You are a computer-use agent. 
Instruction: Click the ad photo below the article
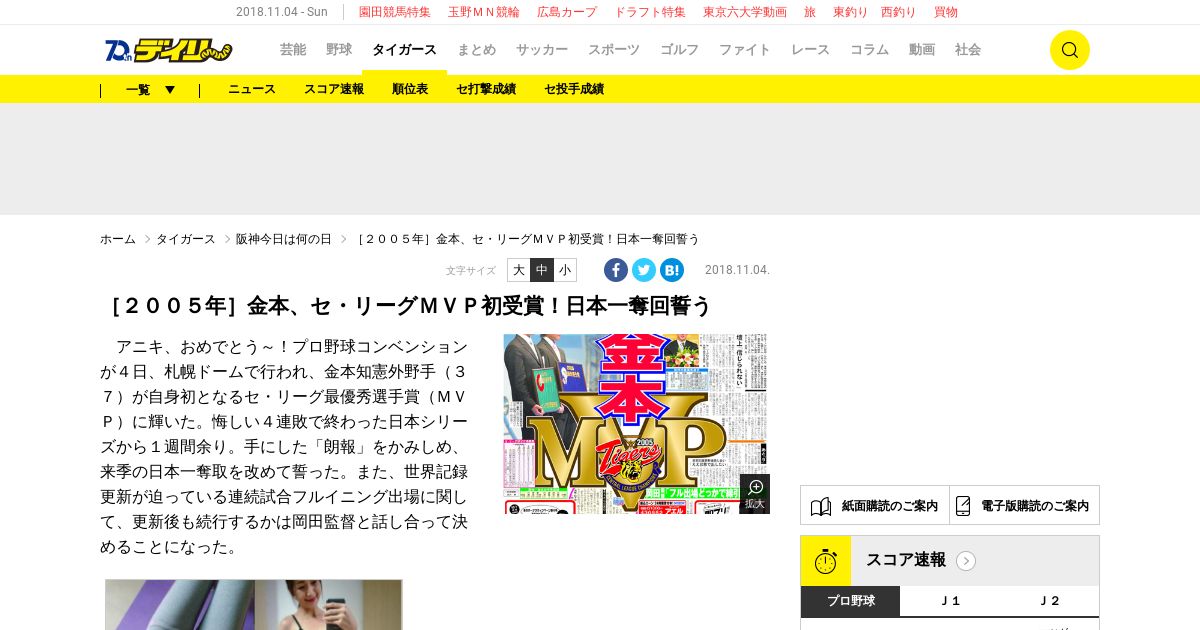pyautogui.click(x=254, y=605)
